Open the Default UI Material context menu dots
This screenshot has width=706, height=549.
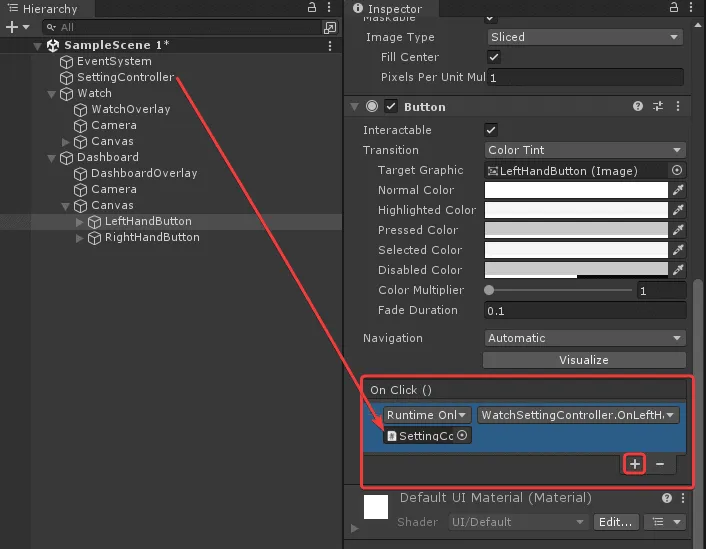click(x=683, y=498)
